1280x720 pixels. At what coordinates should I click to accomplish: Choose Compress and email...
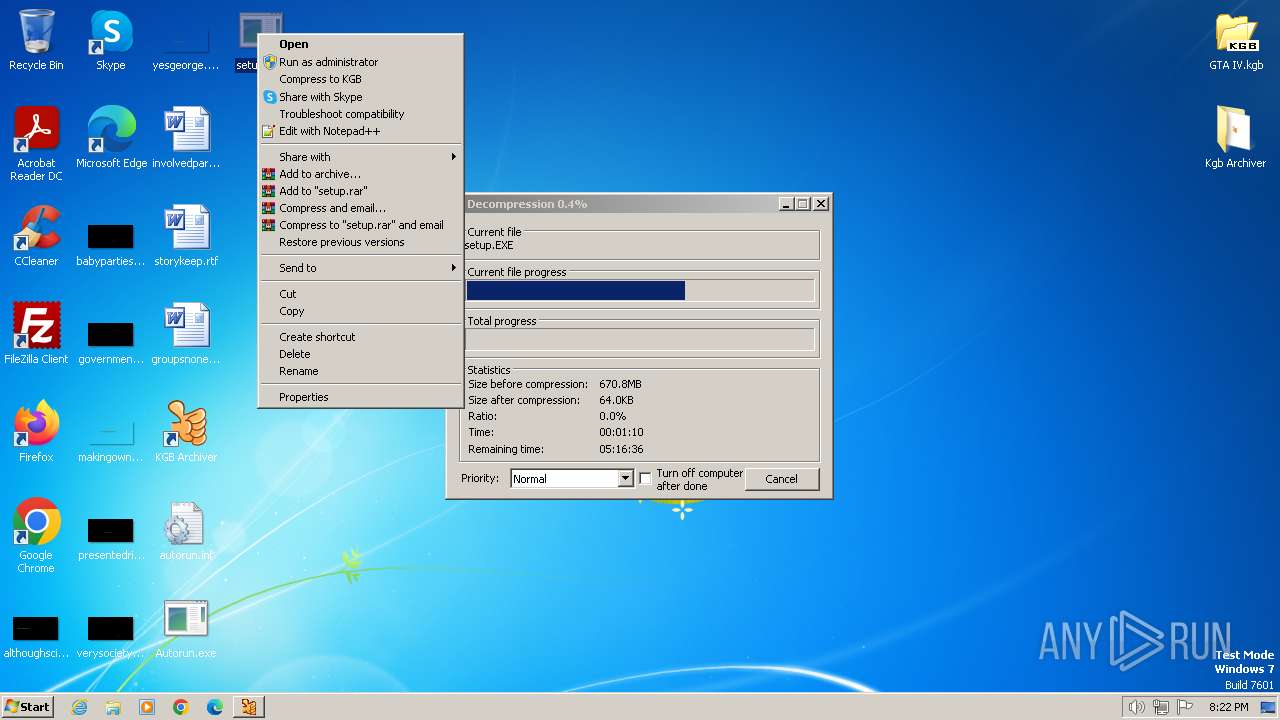pyautogui.click(x=361, y=208)
